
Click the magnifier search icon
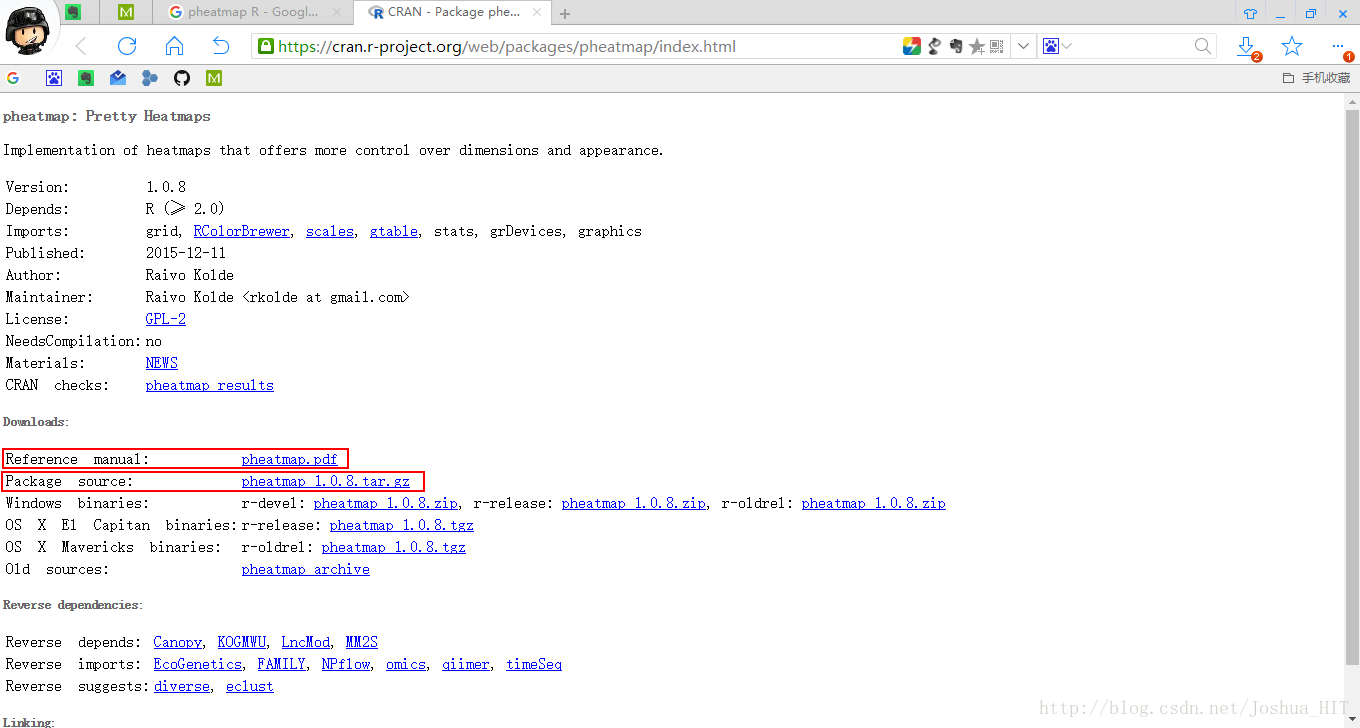(1203, 46)
